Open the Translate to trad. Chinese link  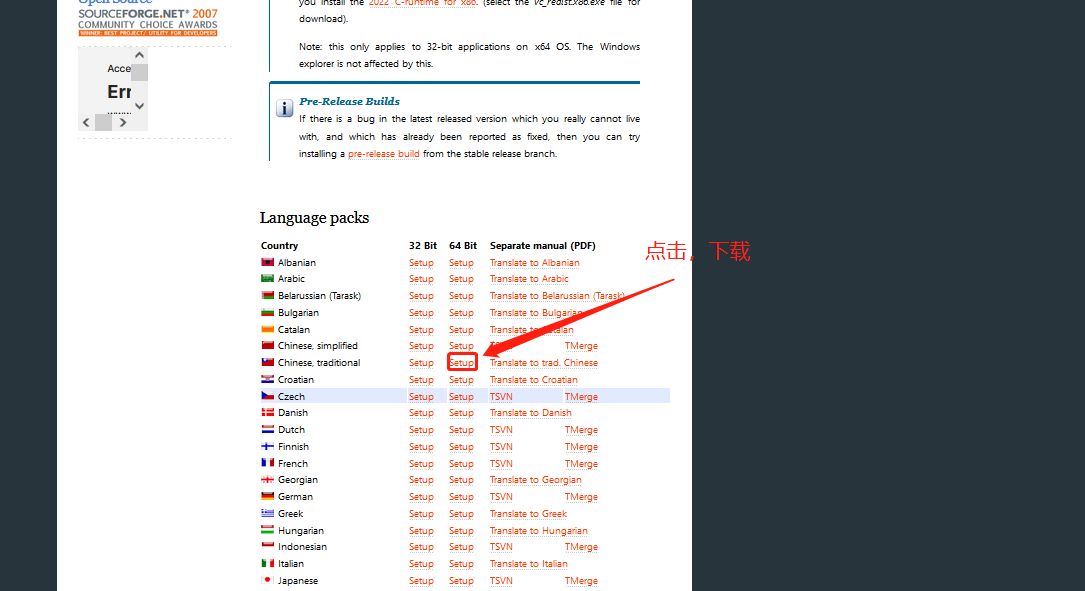(x=544, y=363)
